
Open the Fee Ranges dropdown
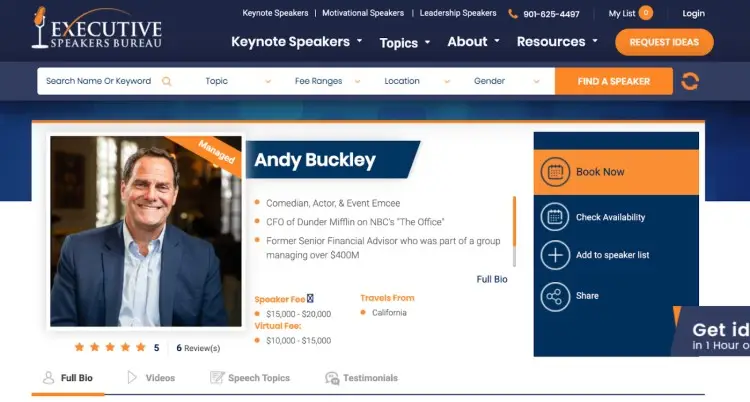[x=327, y=81]
